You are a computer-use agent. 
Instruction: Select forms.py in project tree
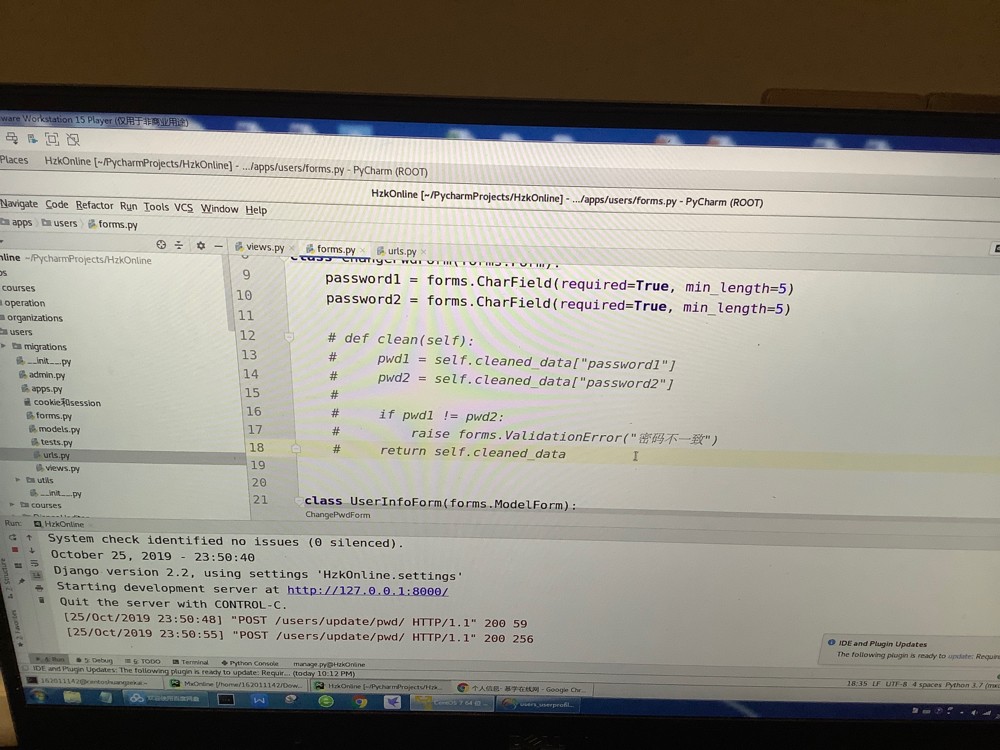click(x=49, y=415)
